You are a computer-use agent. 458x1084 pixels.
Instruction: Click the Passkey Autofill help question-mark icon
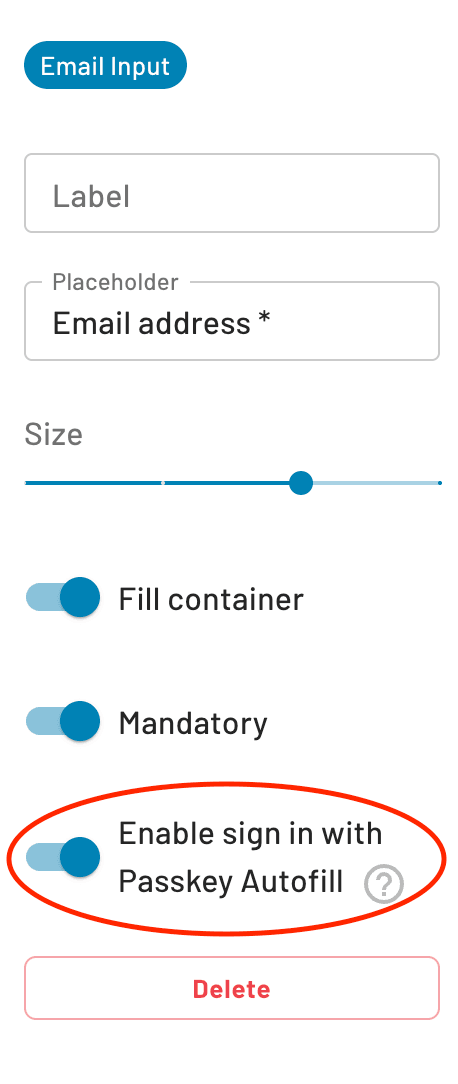[384, 884]
